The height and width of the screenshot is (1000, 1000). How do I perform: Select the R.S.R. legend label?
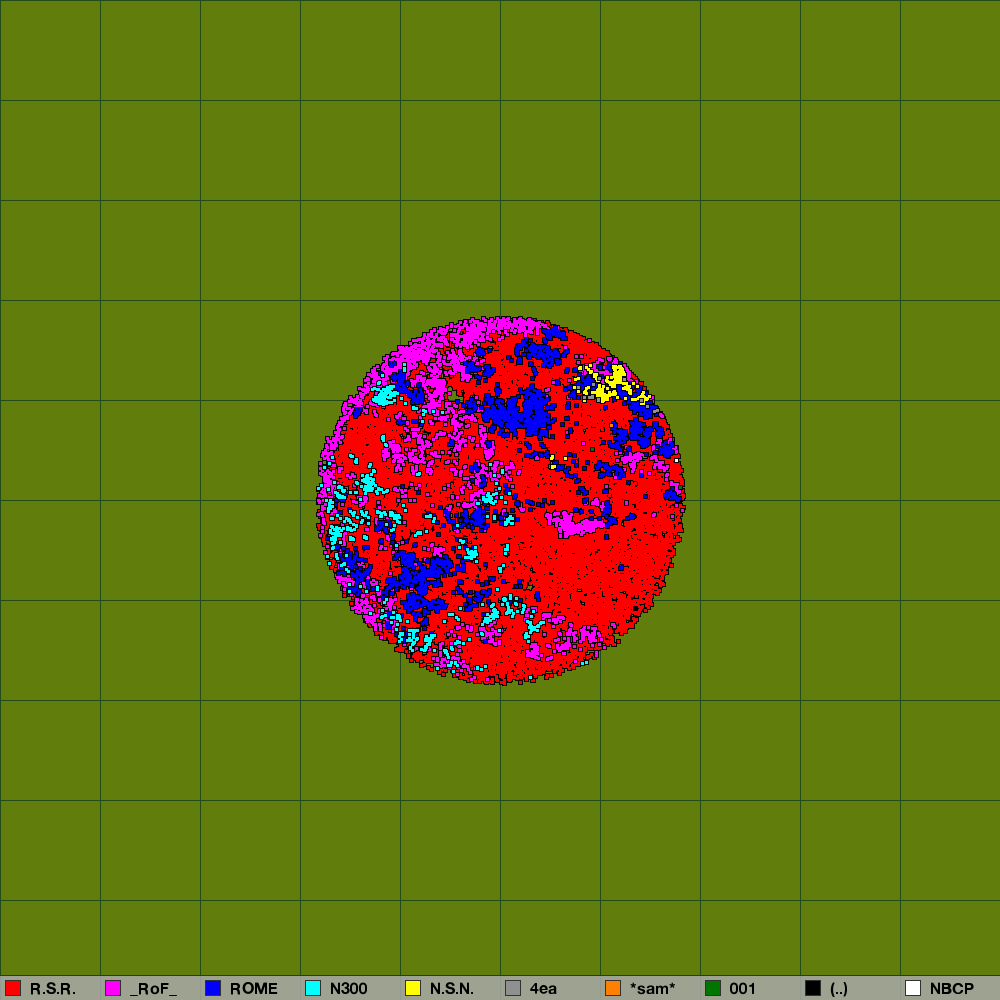tap(52, 989)
